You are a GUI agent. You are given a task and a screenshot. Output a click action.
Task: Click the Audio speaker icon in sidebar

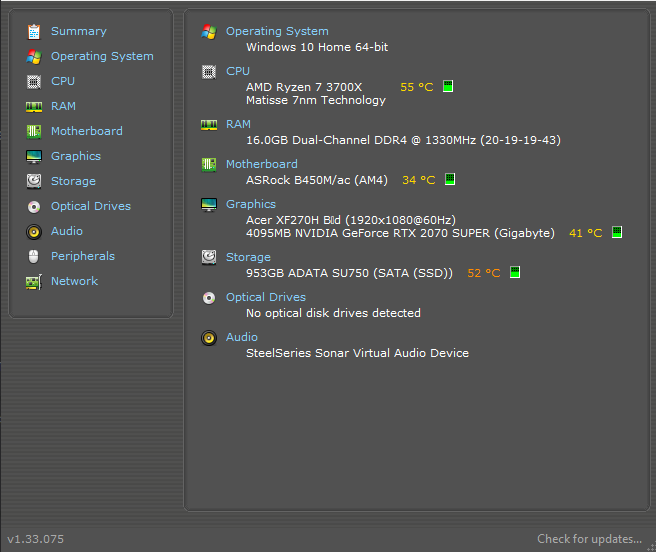click(34, 231)
